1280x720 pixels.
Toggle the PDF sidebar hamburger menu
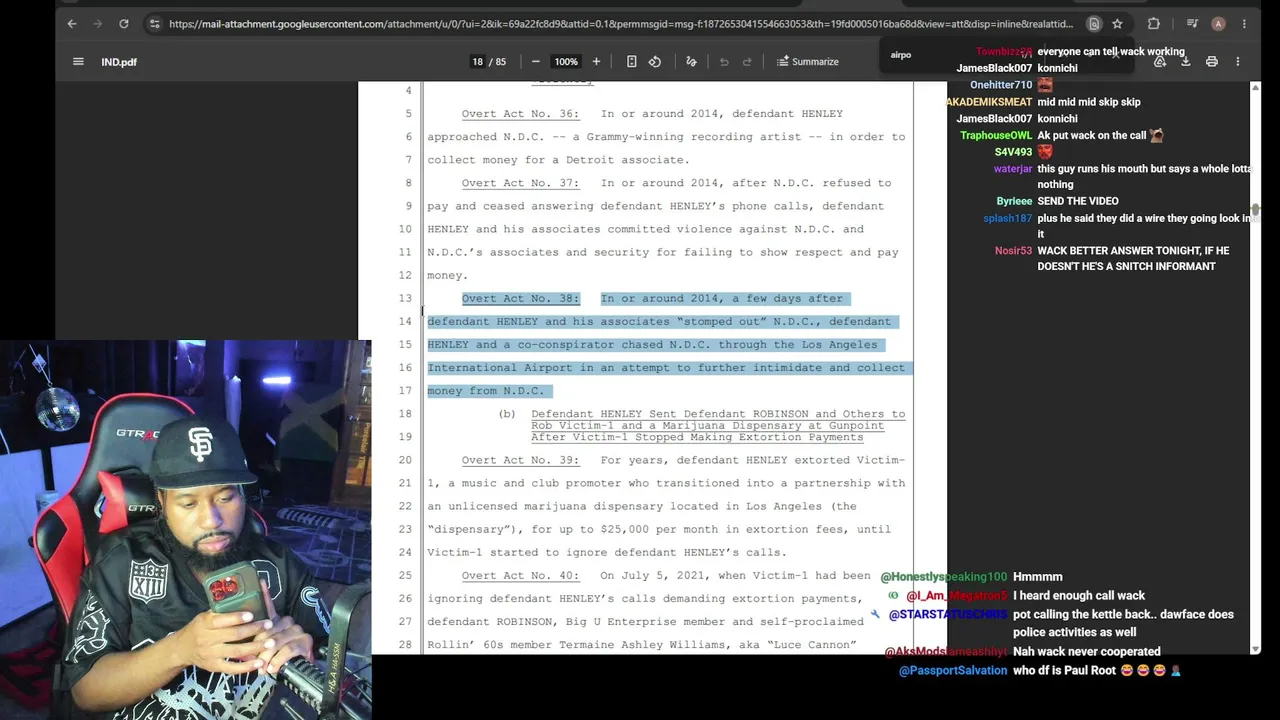pos(78,62)
